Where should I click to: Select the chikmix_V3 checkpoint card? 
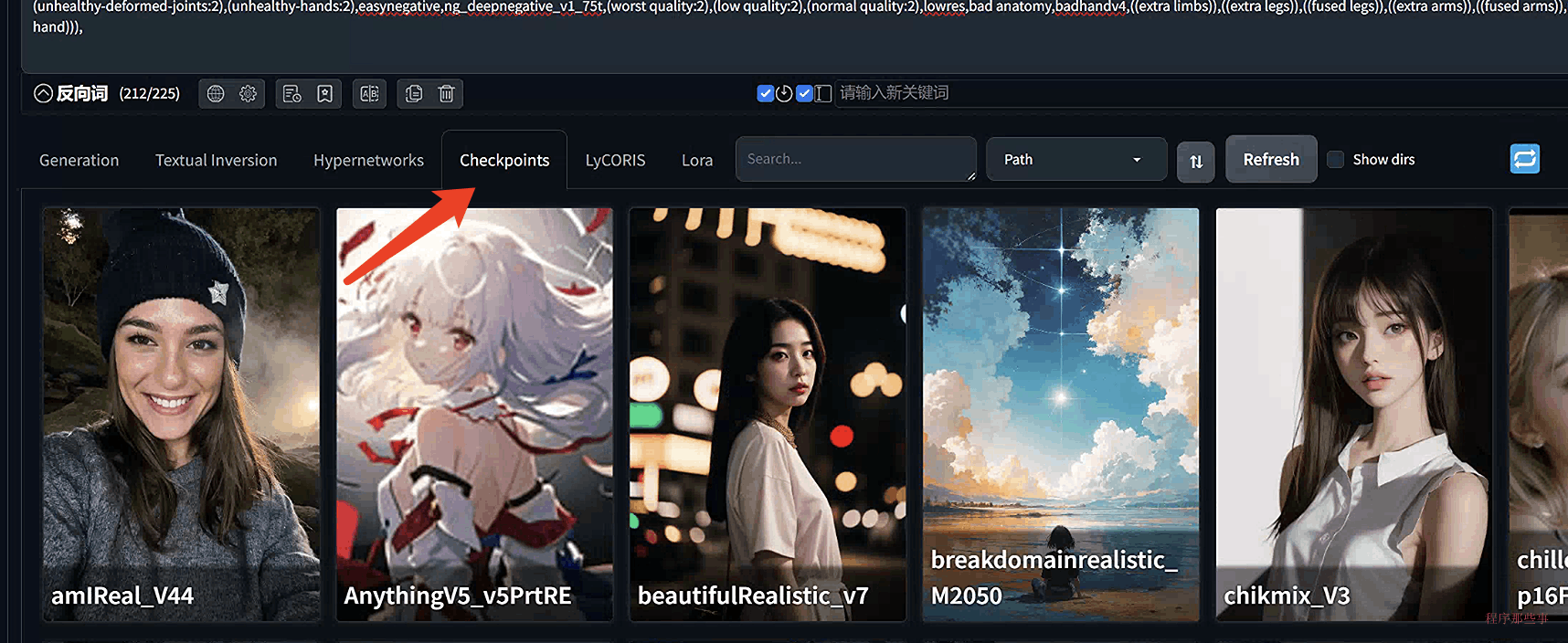tap(1353, 414)
